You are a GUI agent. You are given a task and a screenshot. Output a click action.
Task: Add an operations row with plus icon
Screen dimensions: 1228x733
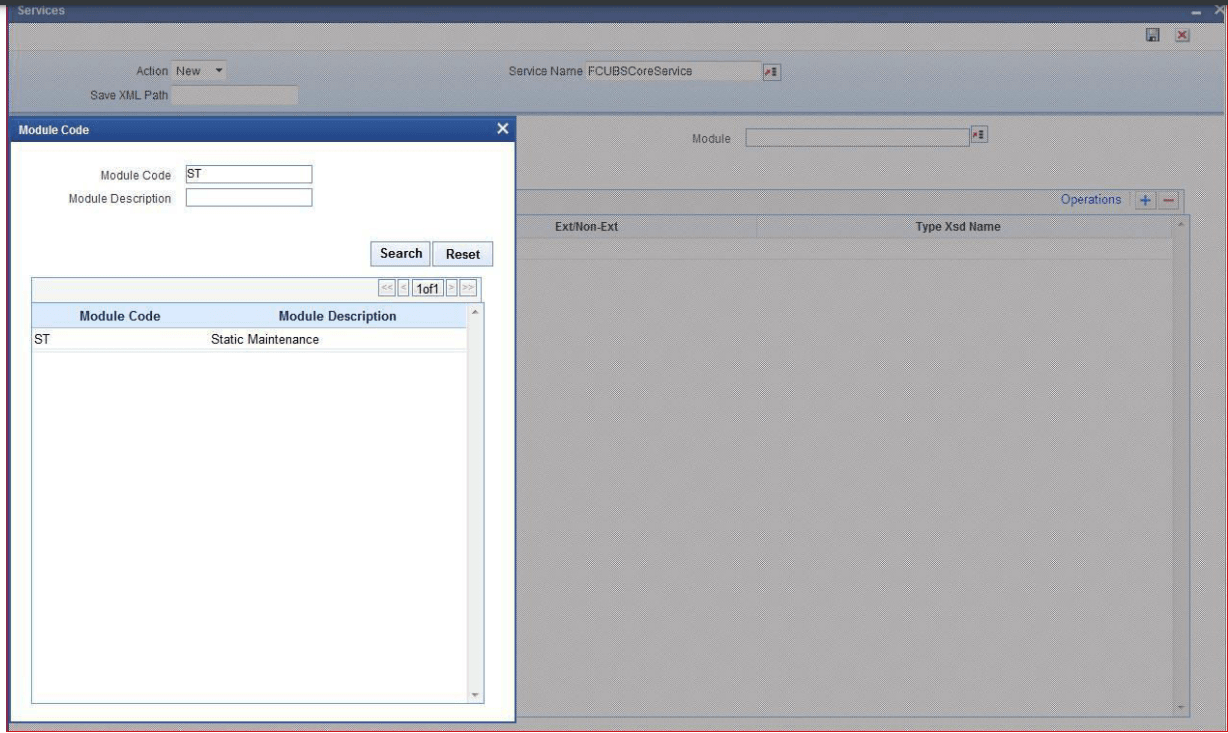click(x=1147, y=200)
